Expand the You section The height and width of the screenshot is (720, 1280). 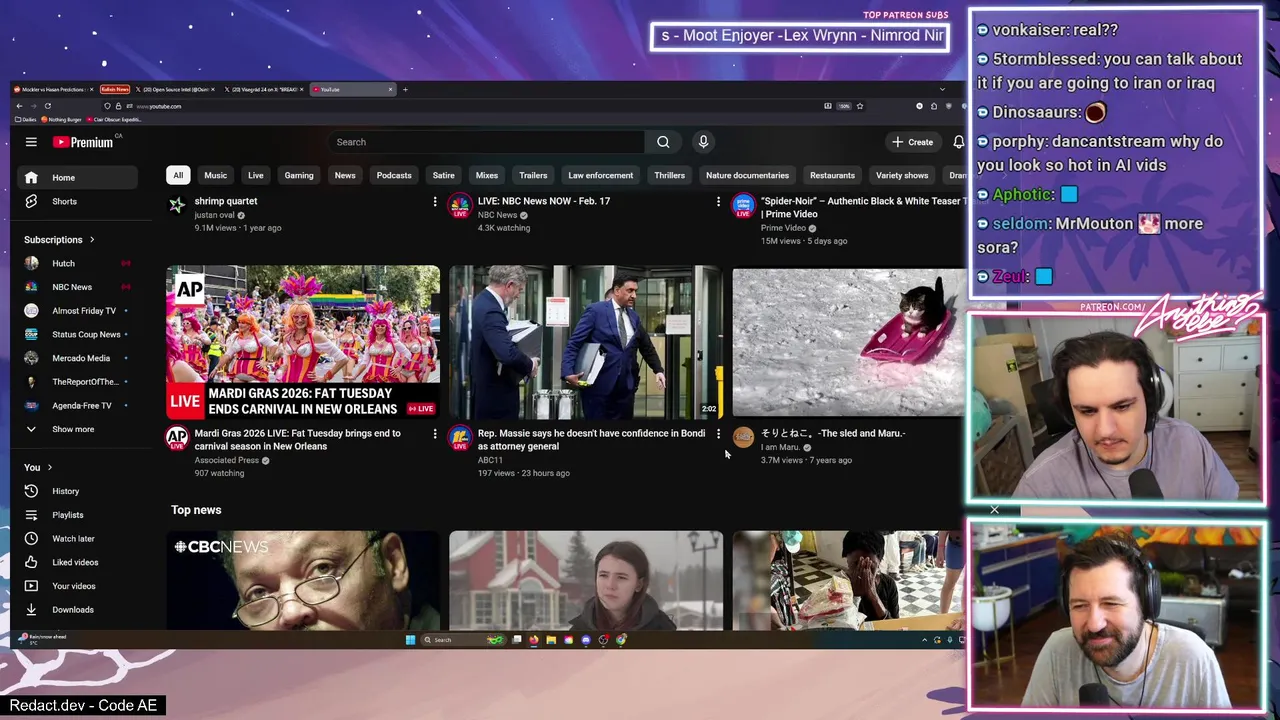(x=38, y=468)
